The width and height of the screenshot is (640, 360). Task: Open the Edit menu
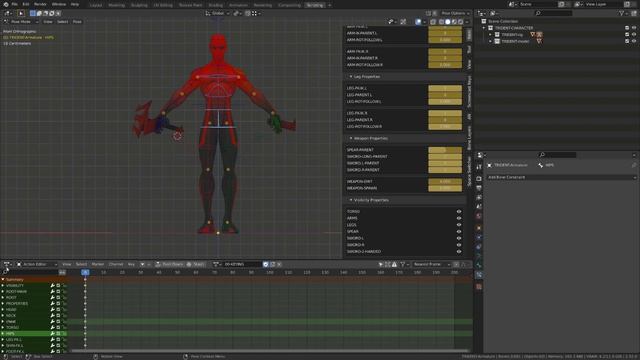click(26, 4)
